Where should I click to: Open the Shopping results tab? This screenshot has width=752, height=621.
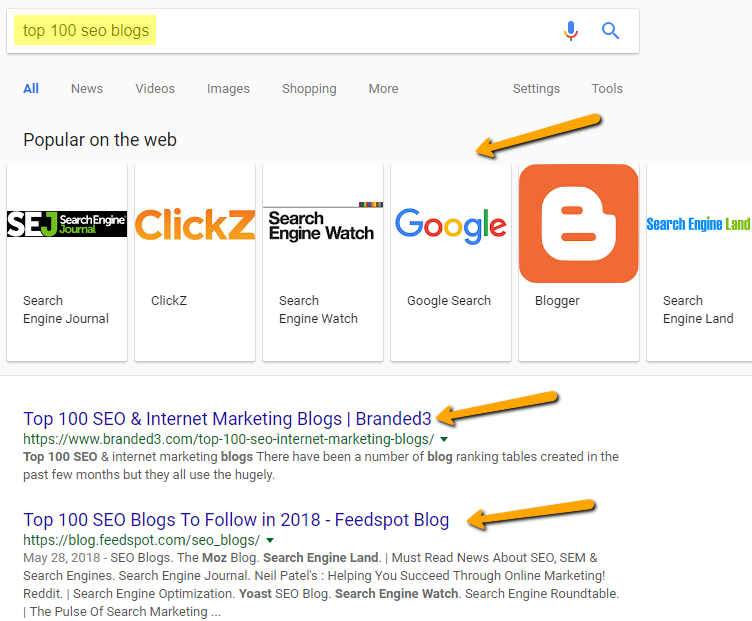tap(309, 89)
